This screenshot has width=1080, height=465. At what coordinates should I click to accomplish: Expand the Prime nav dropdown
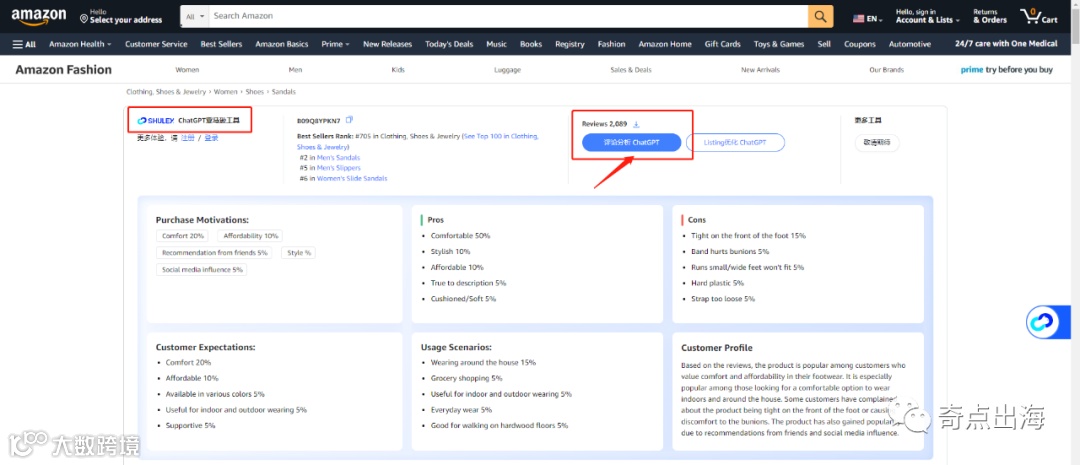(x=335, y=44)
